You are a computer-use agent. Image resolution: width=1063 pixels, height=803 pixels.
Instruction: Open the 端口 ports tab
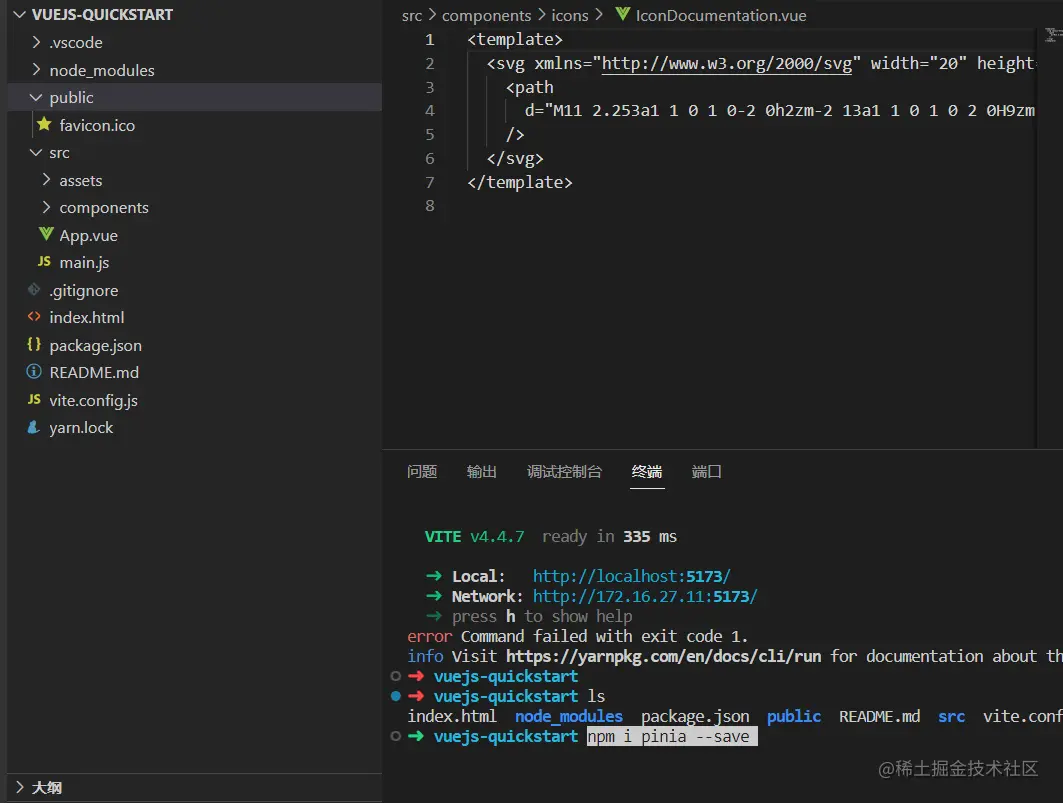[x=706, y=471]
